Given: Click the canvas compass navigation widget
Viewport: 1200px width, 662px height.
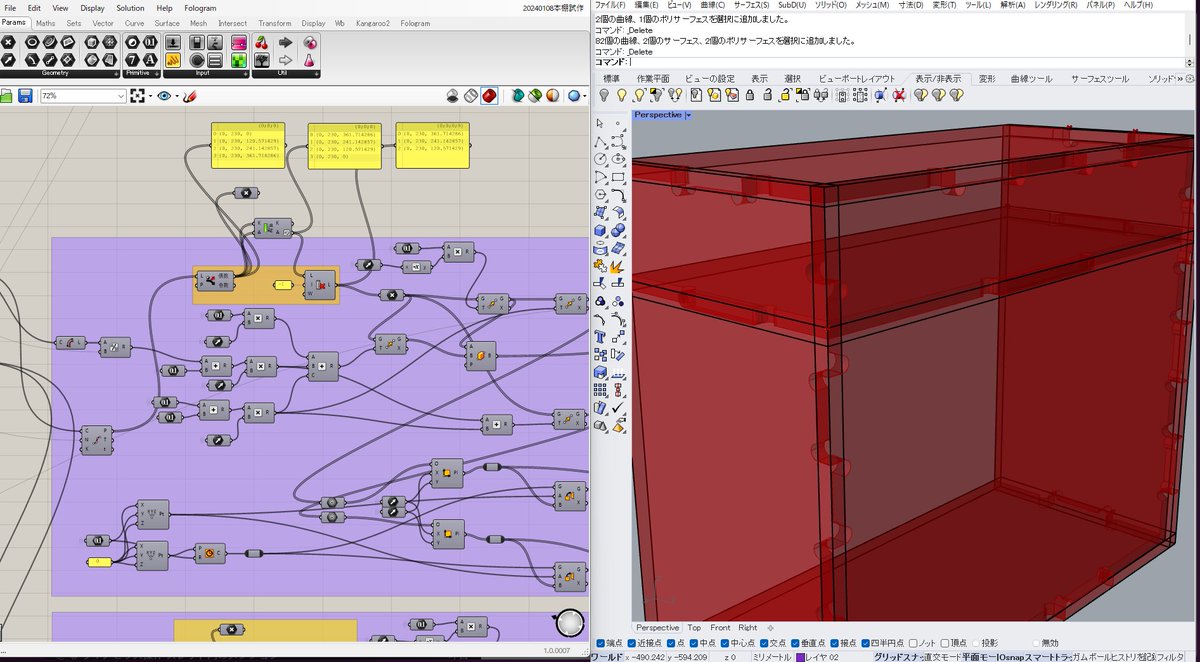Looking at the screenshot, I should [x=570, y=624].
